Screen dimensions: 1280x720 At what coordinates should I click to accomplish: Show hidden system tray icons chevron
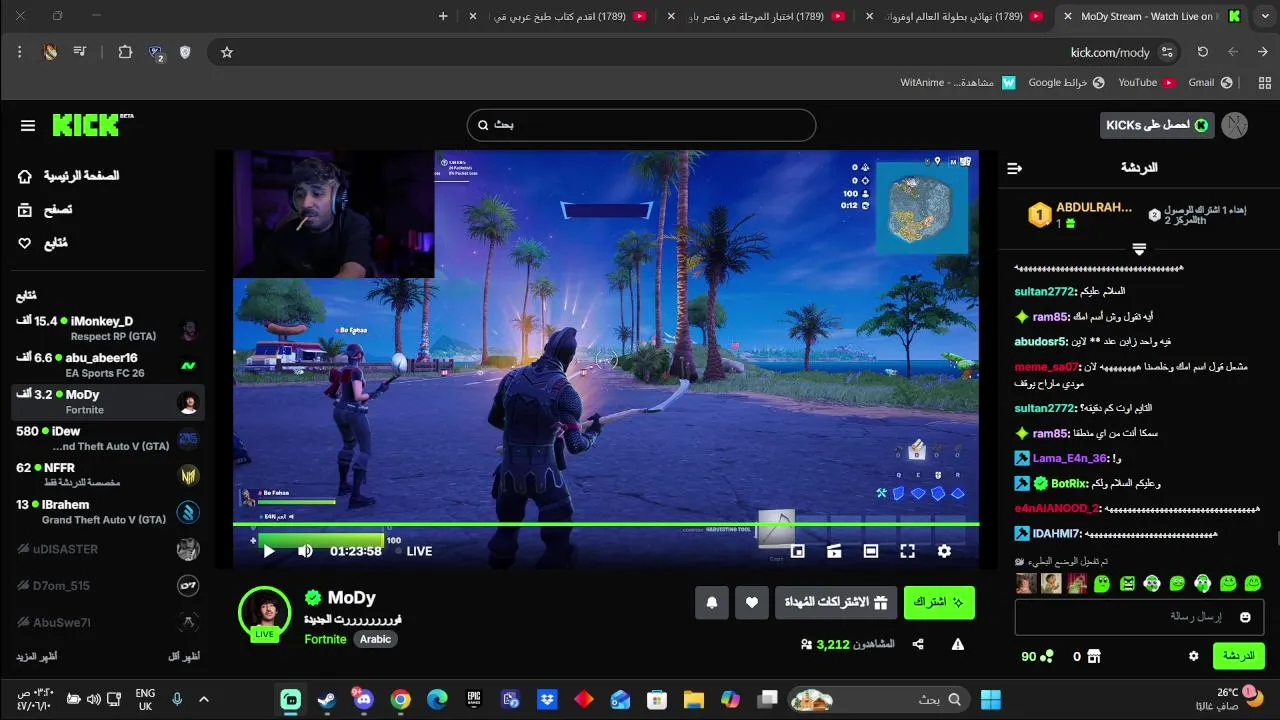(204, 699)
